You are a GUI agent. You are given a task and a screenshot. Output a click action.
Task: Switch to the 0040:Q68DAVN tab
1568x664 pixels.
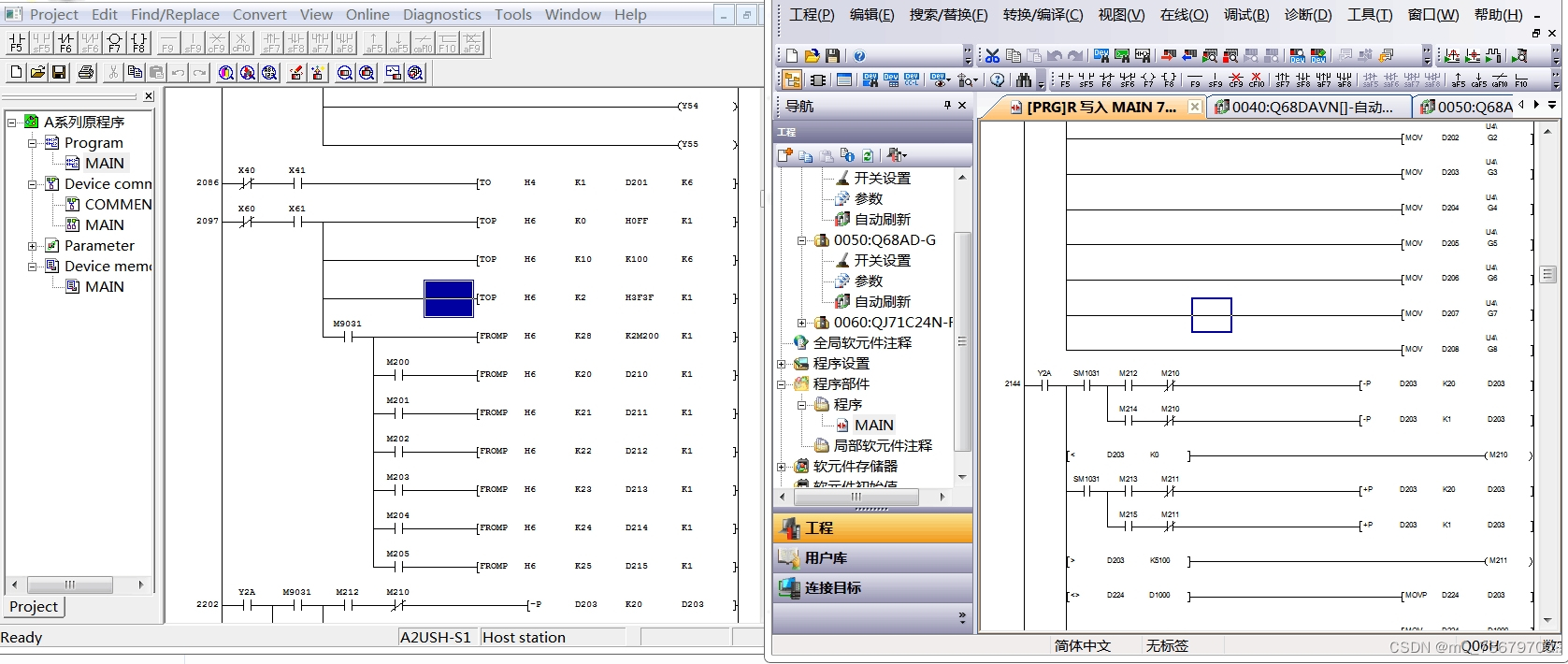click(x=1310, y=107)
